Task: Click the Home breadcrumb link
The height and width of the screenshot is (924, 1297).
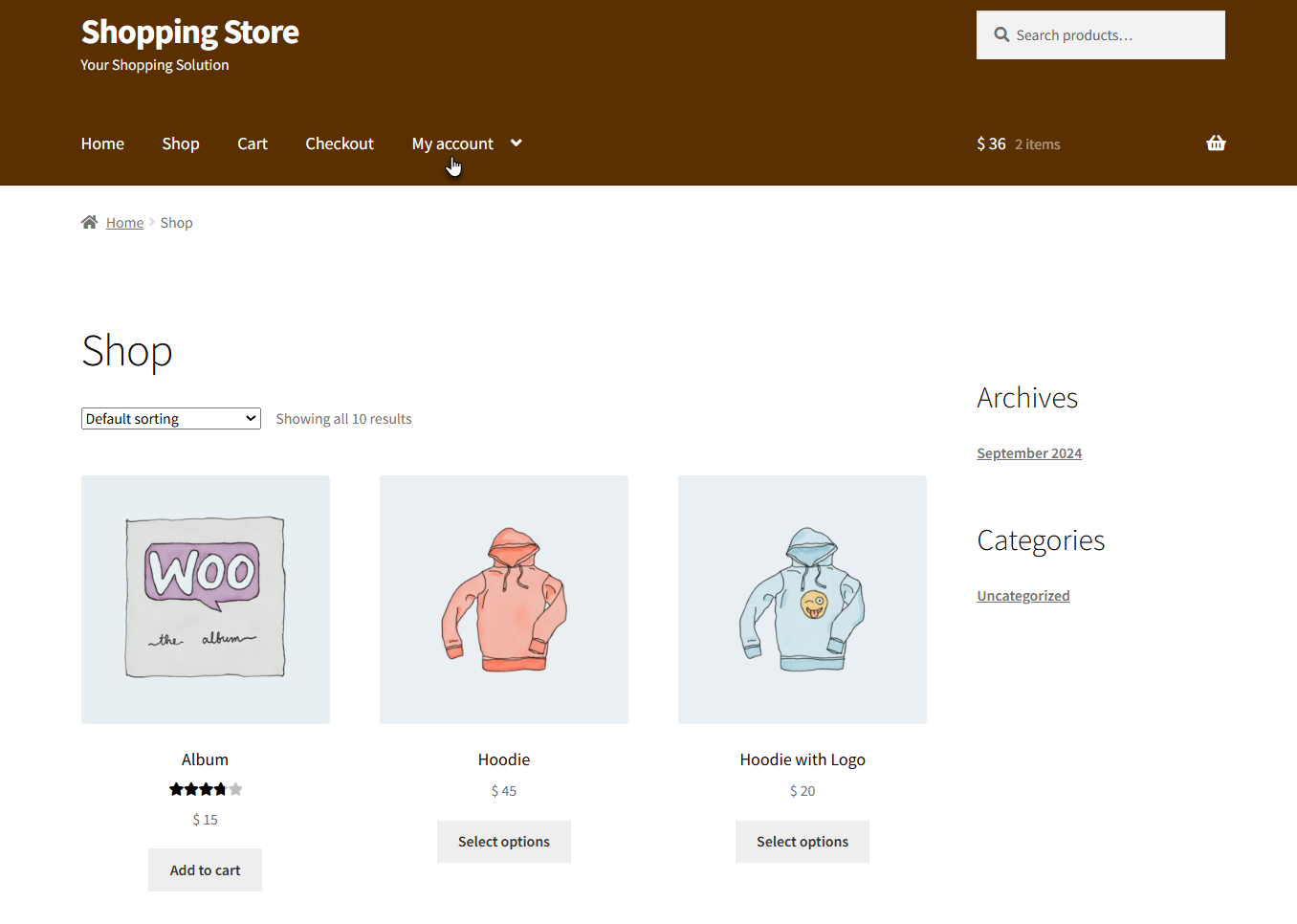Action: [x=124, y=223]
